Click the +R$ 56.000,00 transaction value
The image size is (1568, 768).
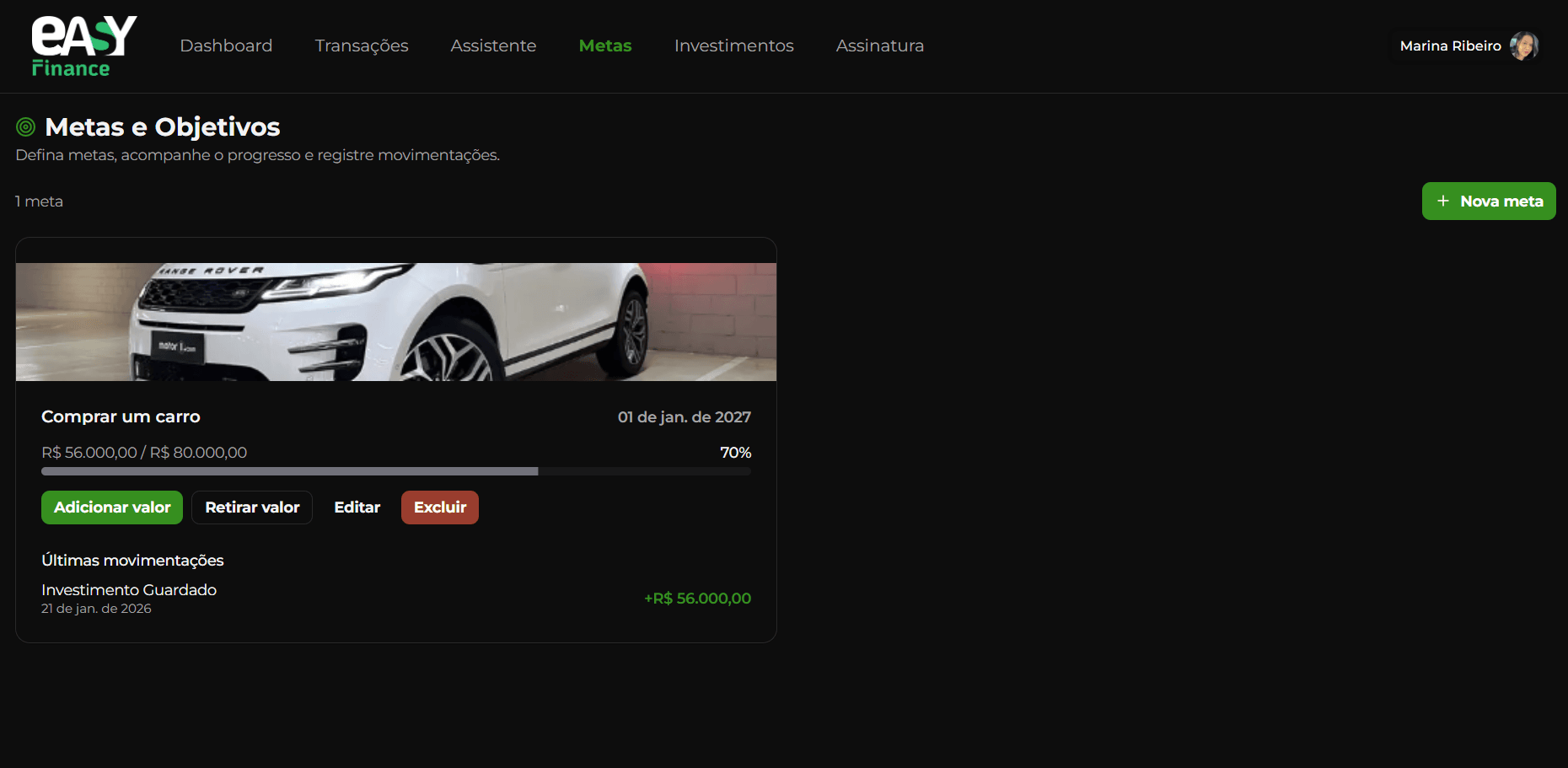697,599
